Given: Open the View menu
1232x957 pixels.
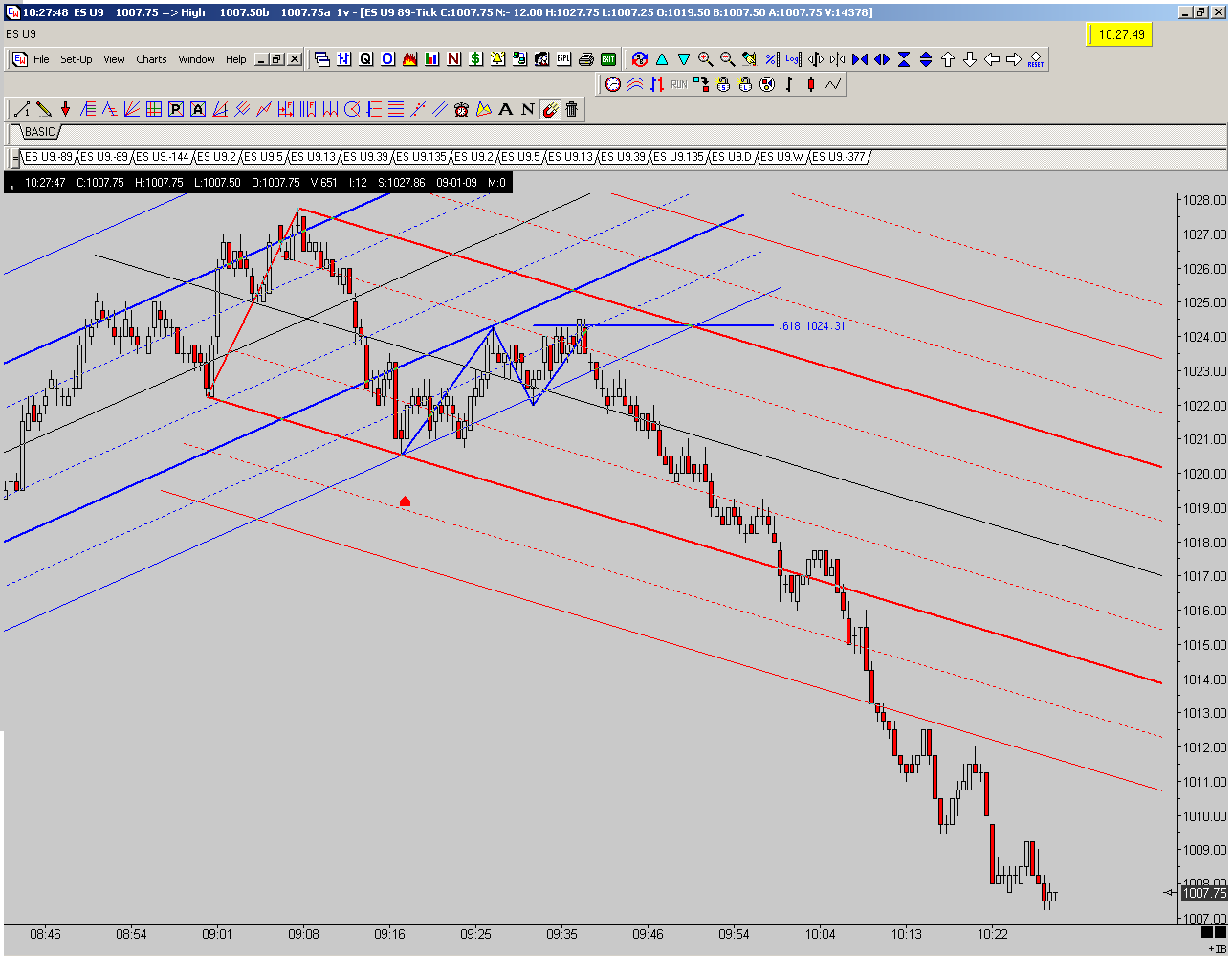Looking at the screenshot, I should 114,59.
